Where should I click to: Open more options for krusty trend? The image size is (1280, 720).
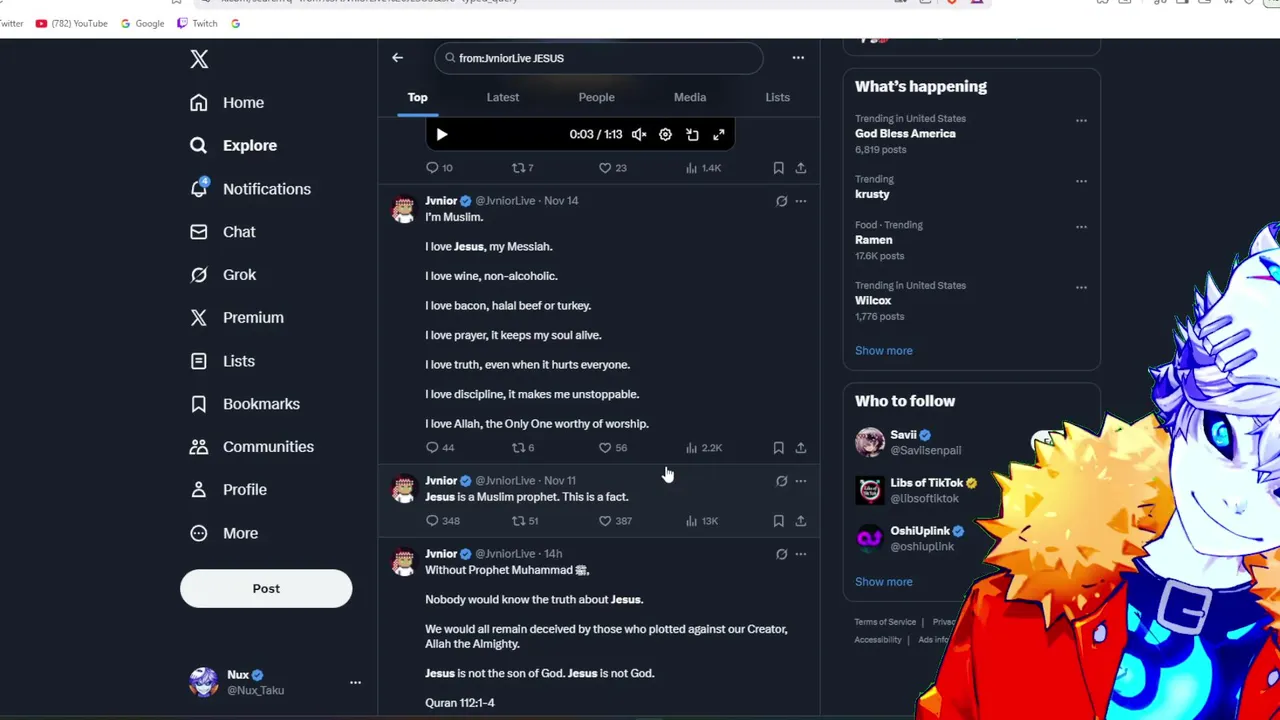pyautogui.click(x=1081, y=181)
